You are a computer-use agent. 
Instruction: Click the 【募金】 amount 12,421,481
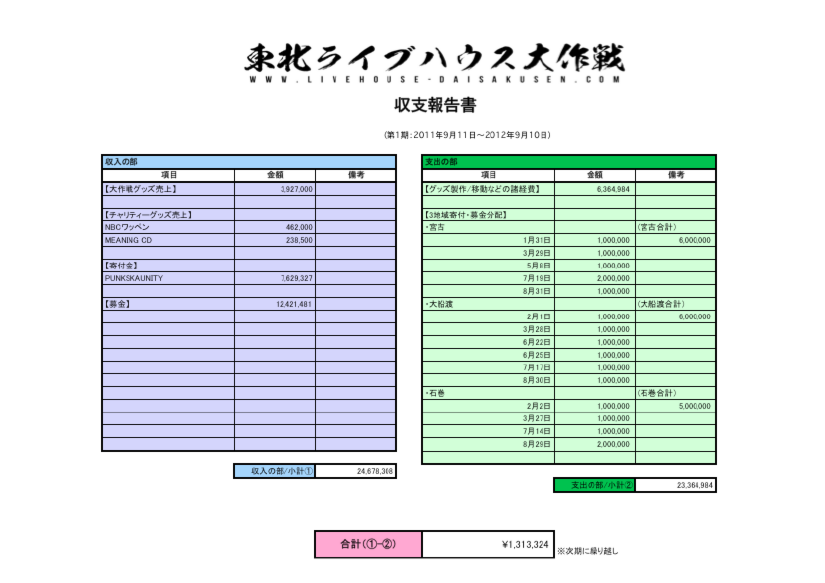[274, 304]
